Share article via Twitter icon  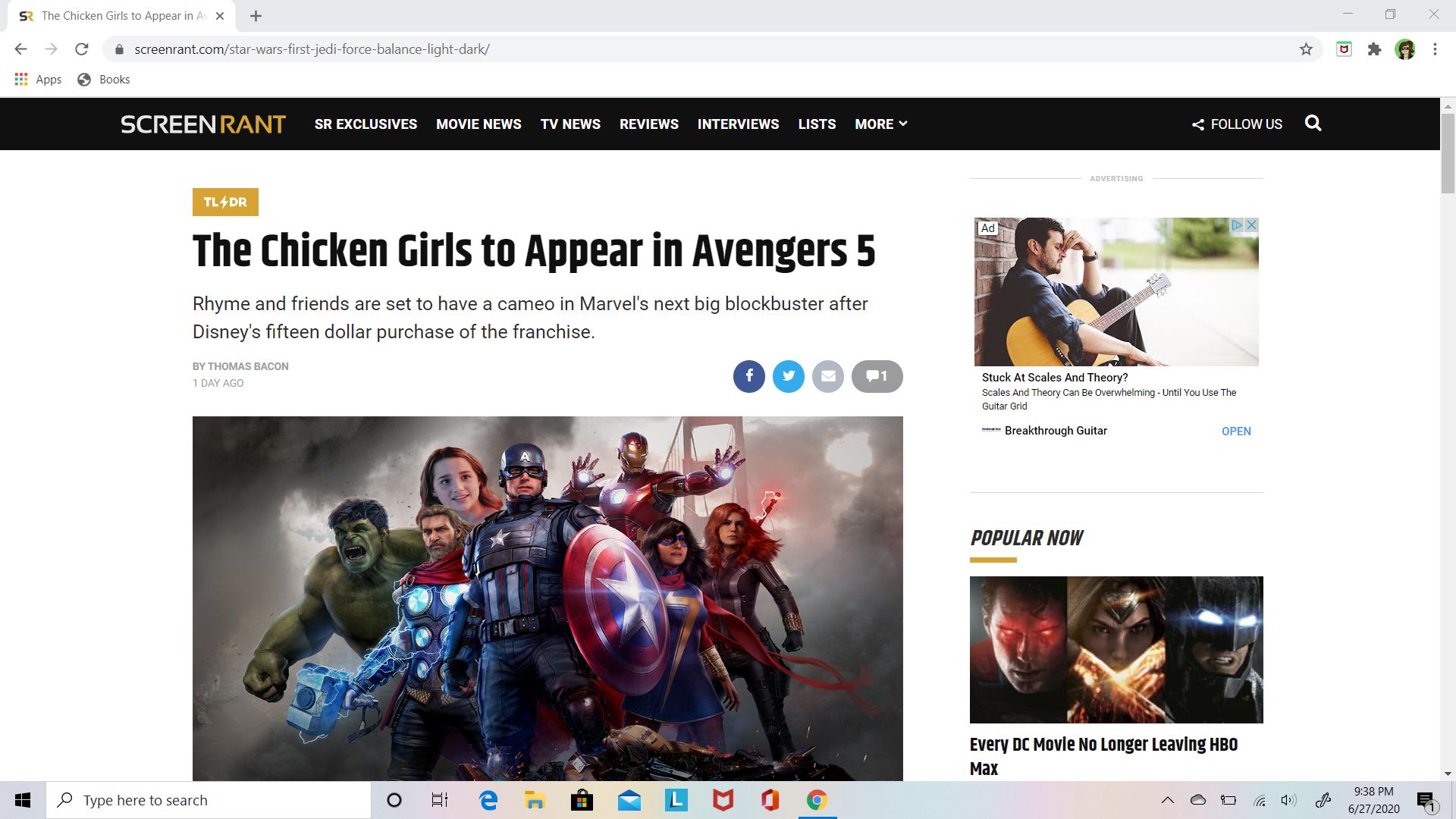click(x=788, y=376)
